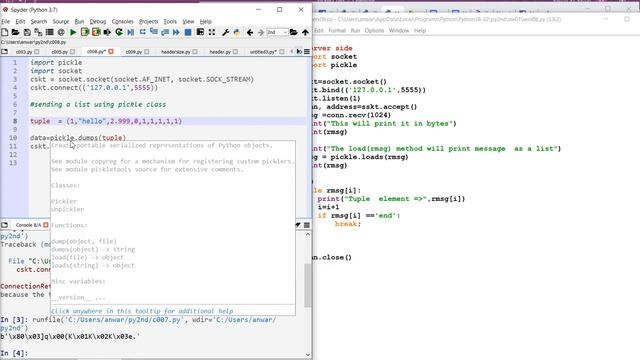Image resolution: width=640 pixels, height=360 pixels.
Task: Click the @ symbol toolbar icon
Action: [61, 32]
